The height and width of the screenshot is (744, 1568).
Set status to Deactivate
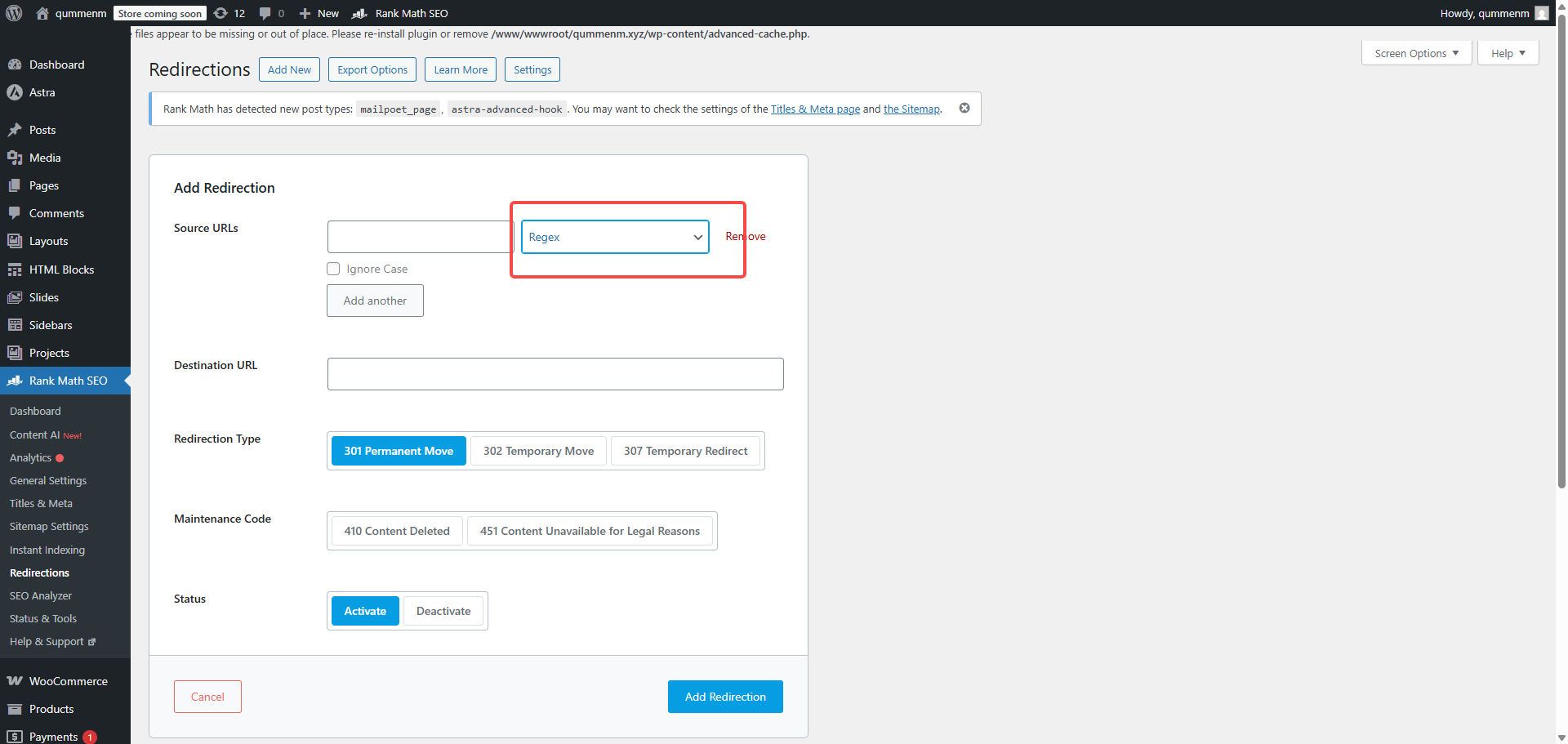443,611
